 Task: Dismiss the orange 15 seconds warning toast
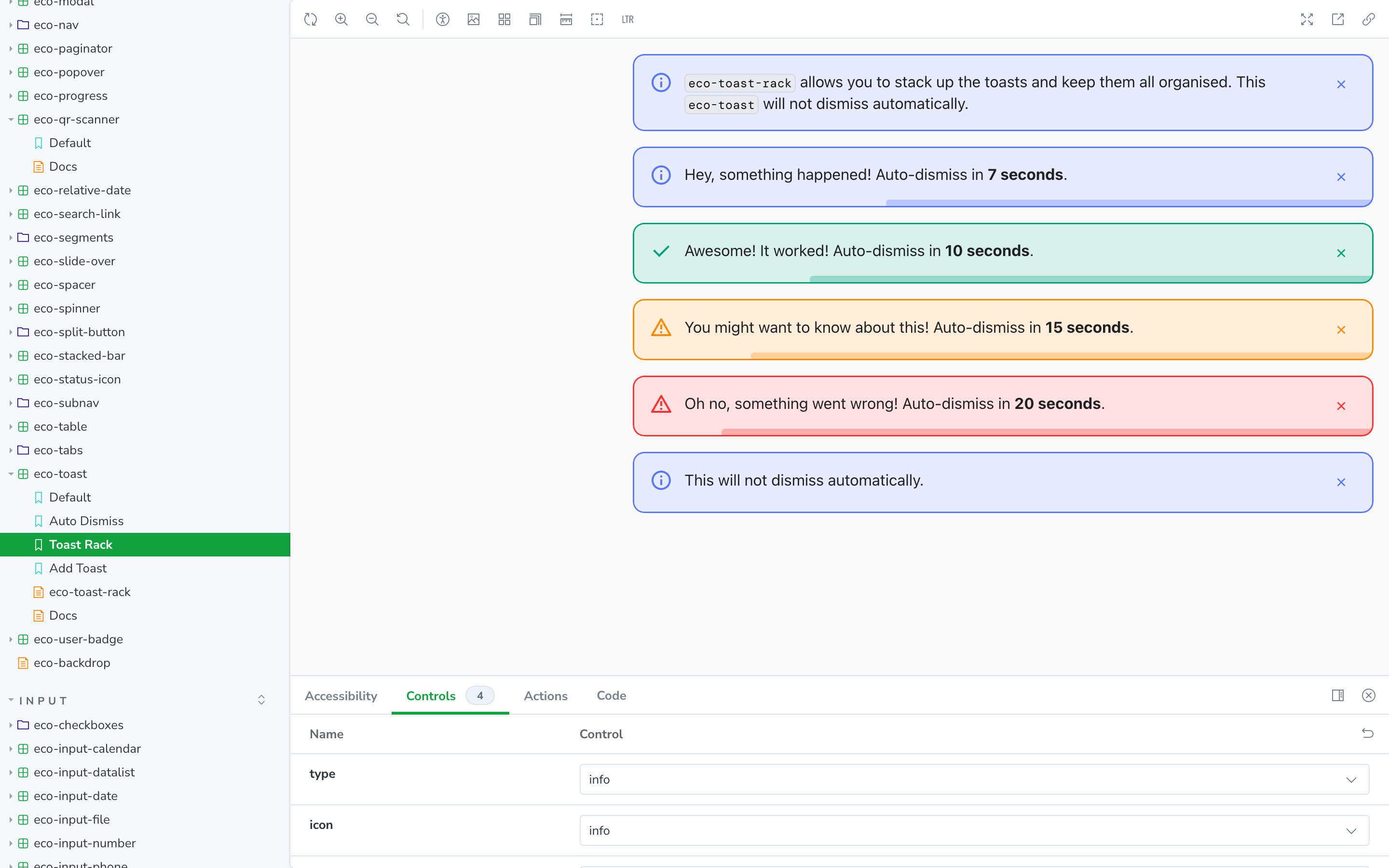pyautogui.click(x=1341, y=329)
